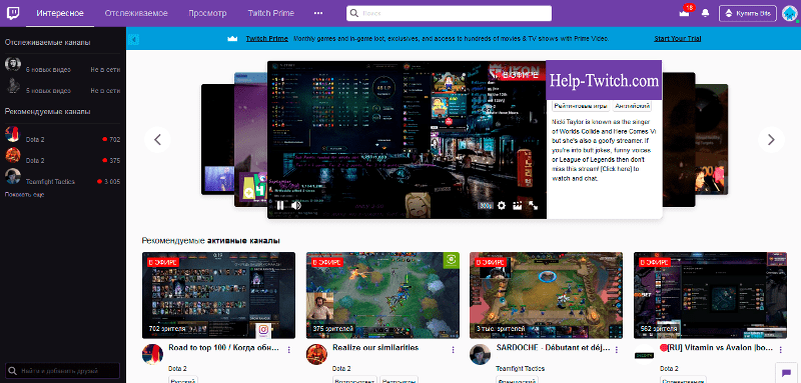The height and width of the screenshot is (383, 801).
Task: Click Vitamin vs Avalon streamer avatar
Action: coord(644,354)
